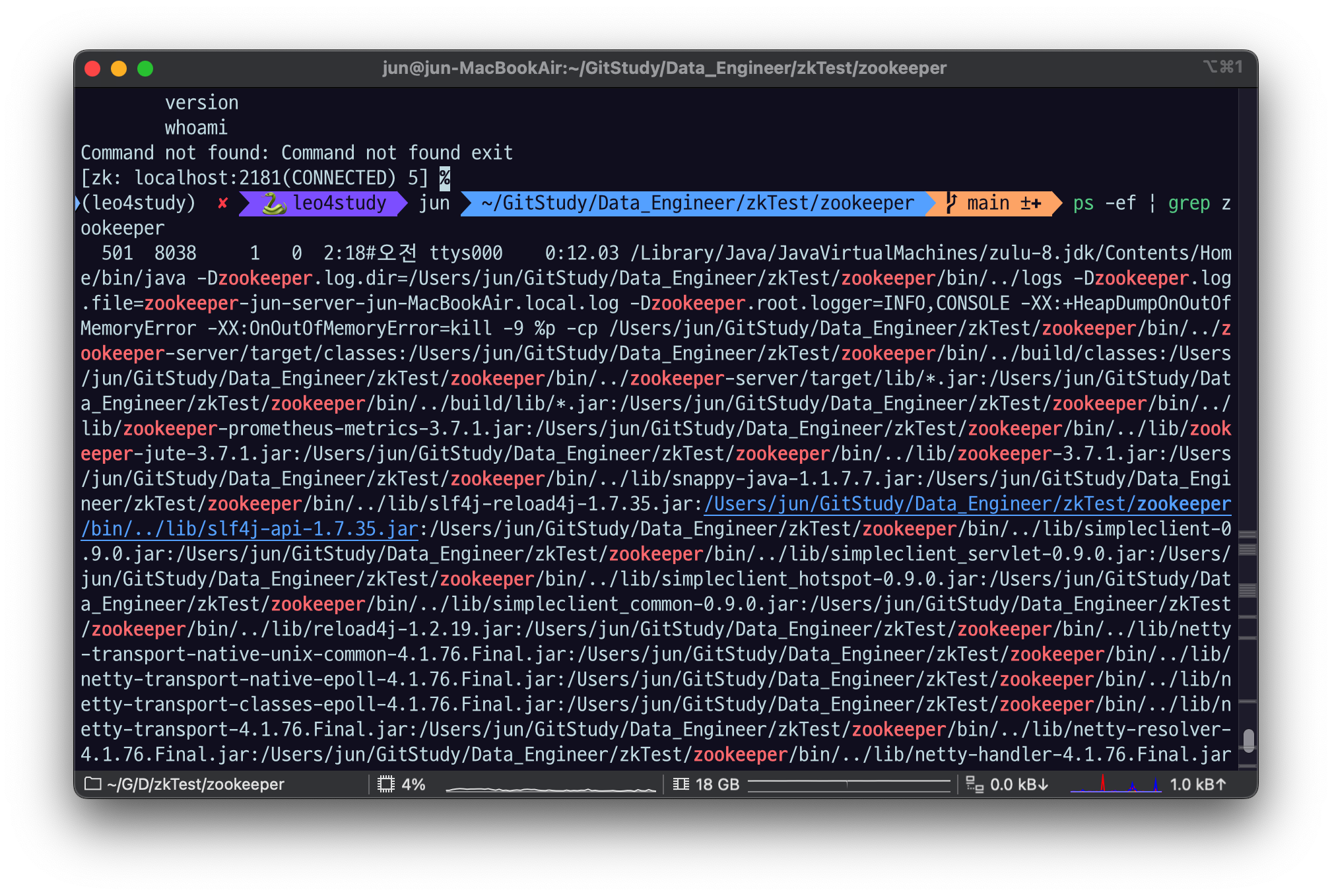The image size is (1332, 896).
Task: Click the git branch icon before main
Action: tap(950, 203)
